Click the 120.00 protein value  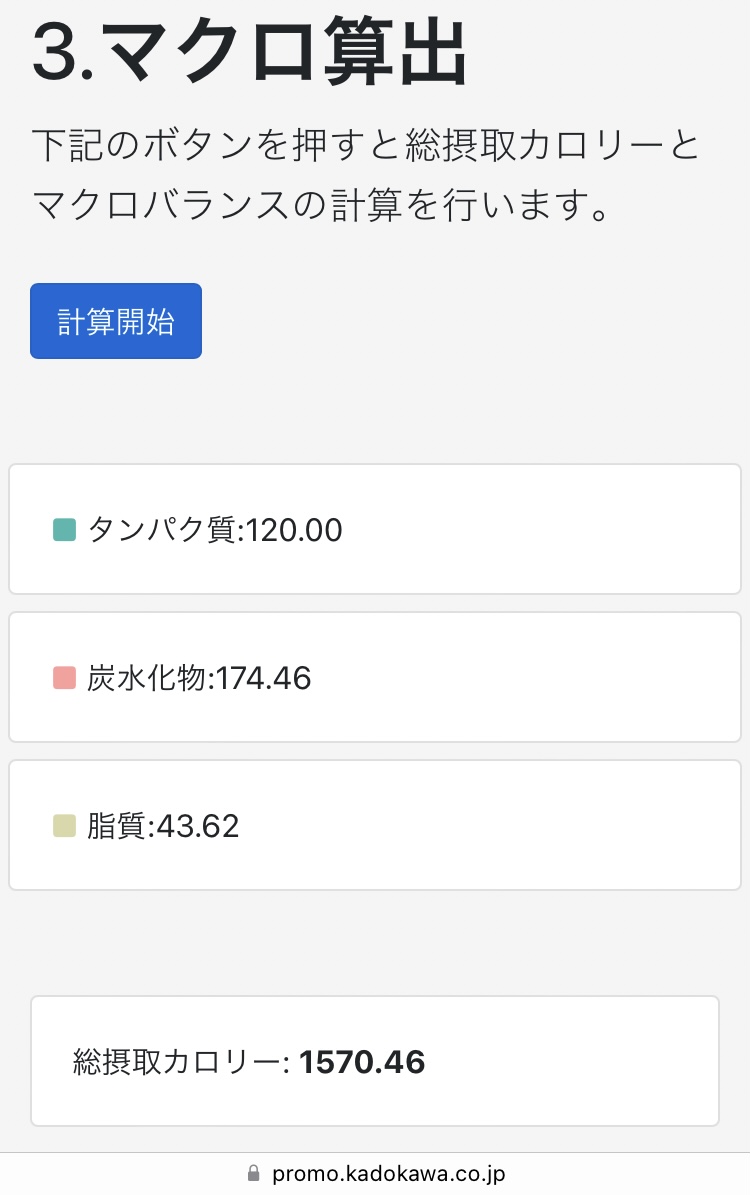pos(294,530)
